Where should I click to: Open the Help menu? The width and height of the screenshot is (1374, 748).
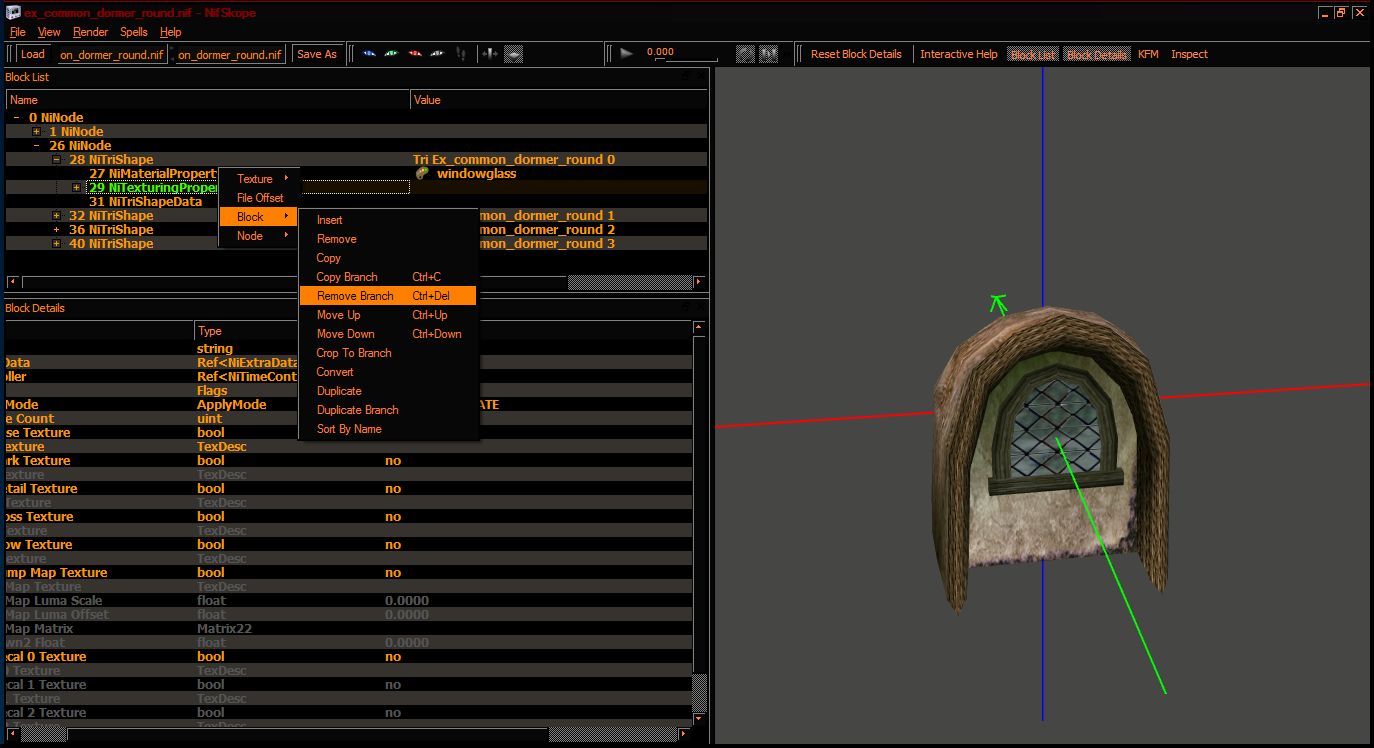coord(171,32)
